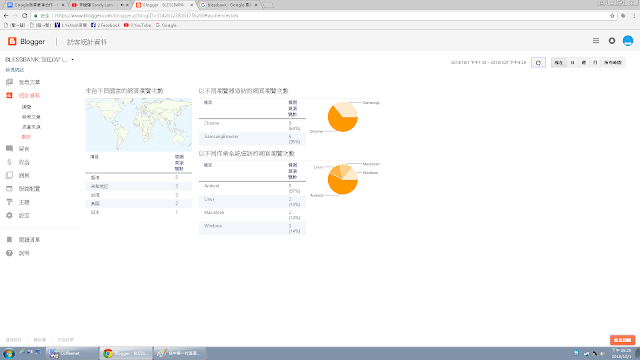Click the Chrome row in browser table
This screenshot has height=360, width=640.
pos(252,125)
